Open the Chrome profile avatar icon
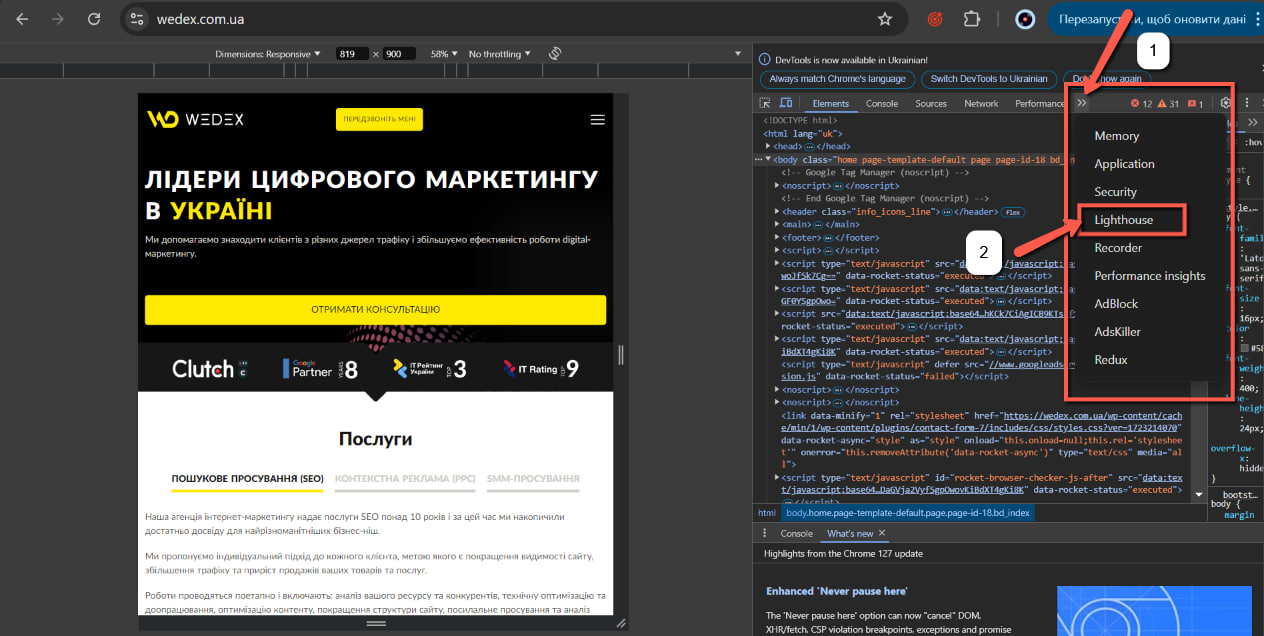1264x636 pixels. click(1025, 19)
